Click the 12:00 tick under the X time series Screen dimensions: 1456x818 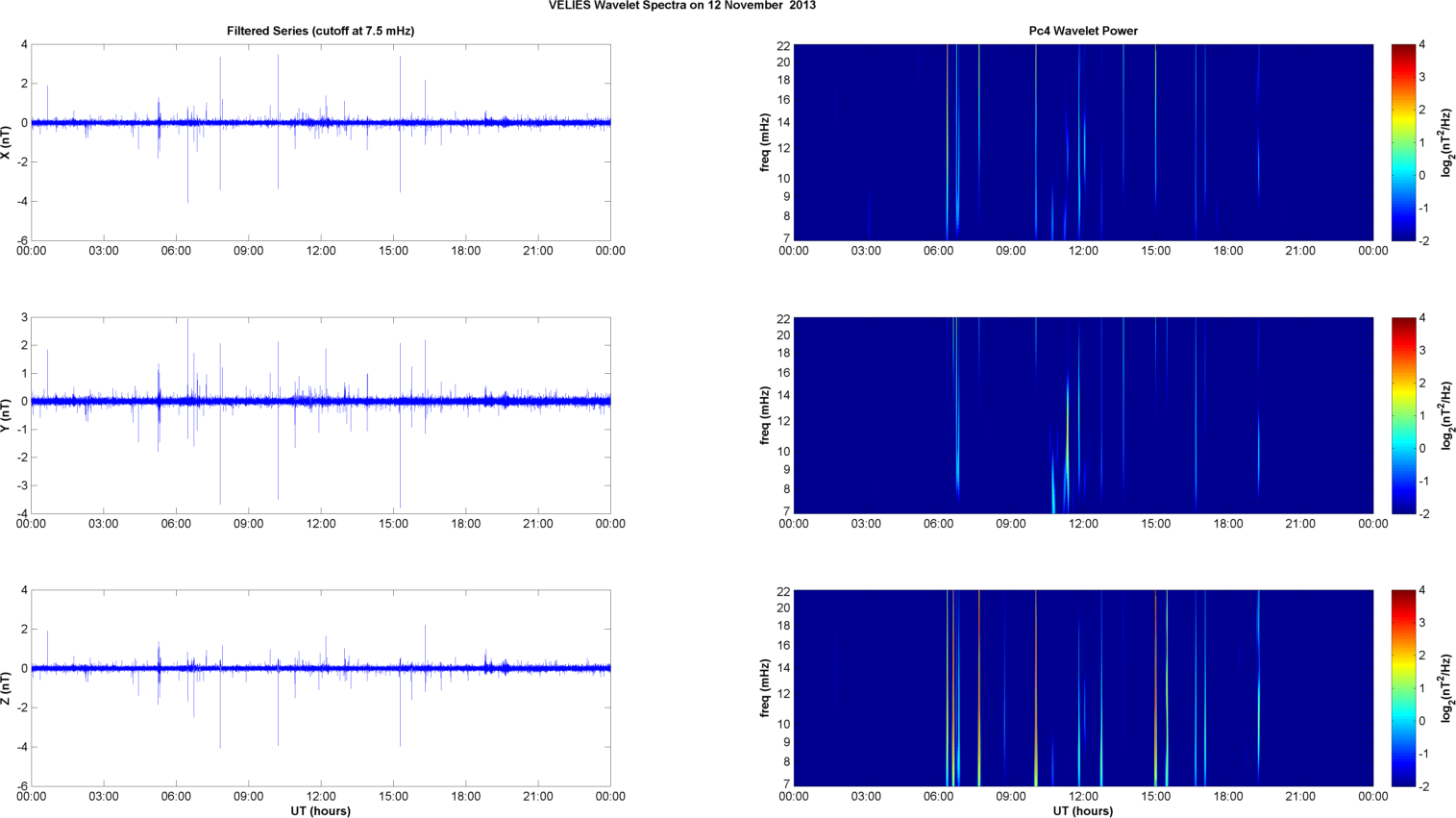pyautogui.click(x=321, y=251)
